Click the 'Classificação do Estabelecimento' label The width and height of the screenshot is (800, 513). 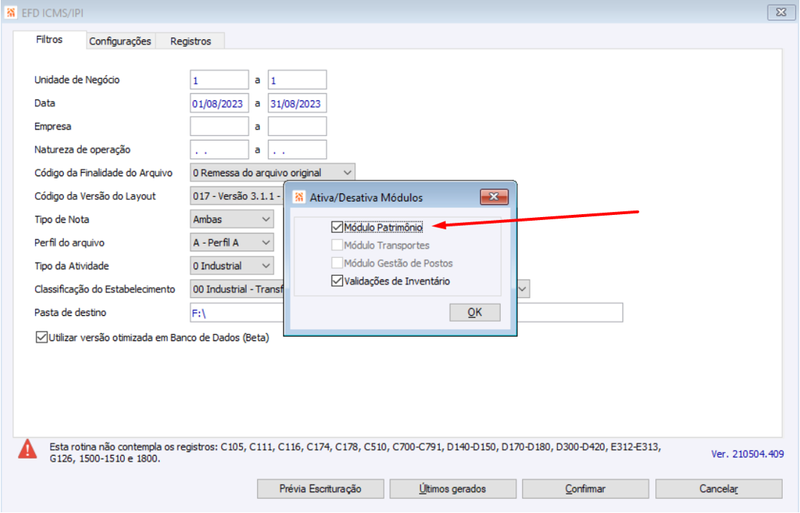point(105,289)
